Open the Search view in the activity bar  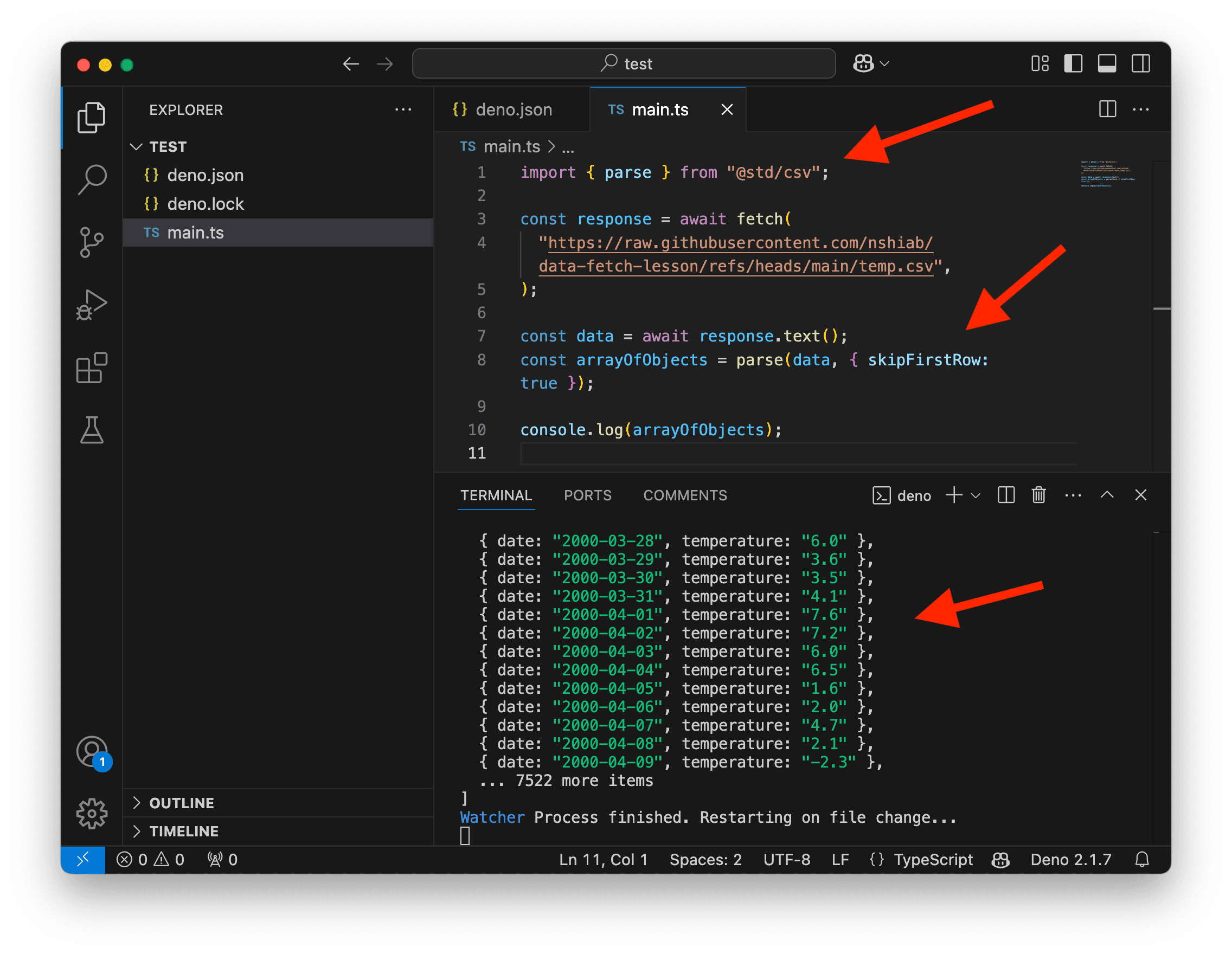click(x=92, y=180)
